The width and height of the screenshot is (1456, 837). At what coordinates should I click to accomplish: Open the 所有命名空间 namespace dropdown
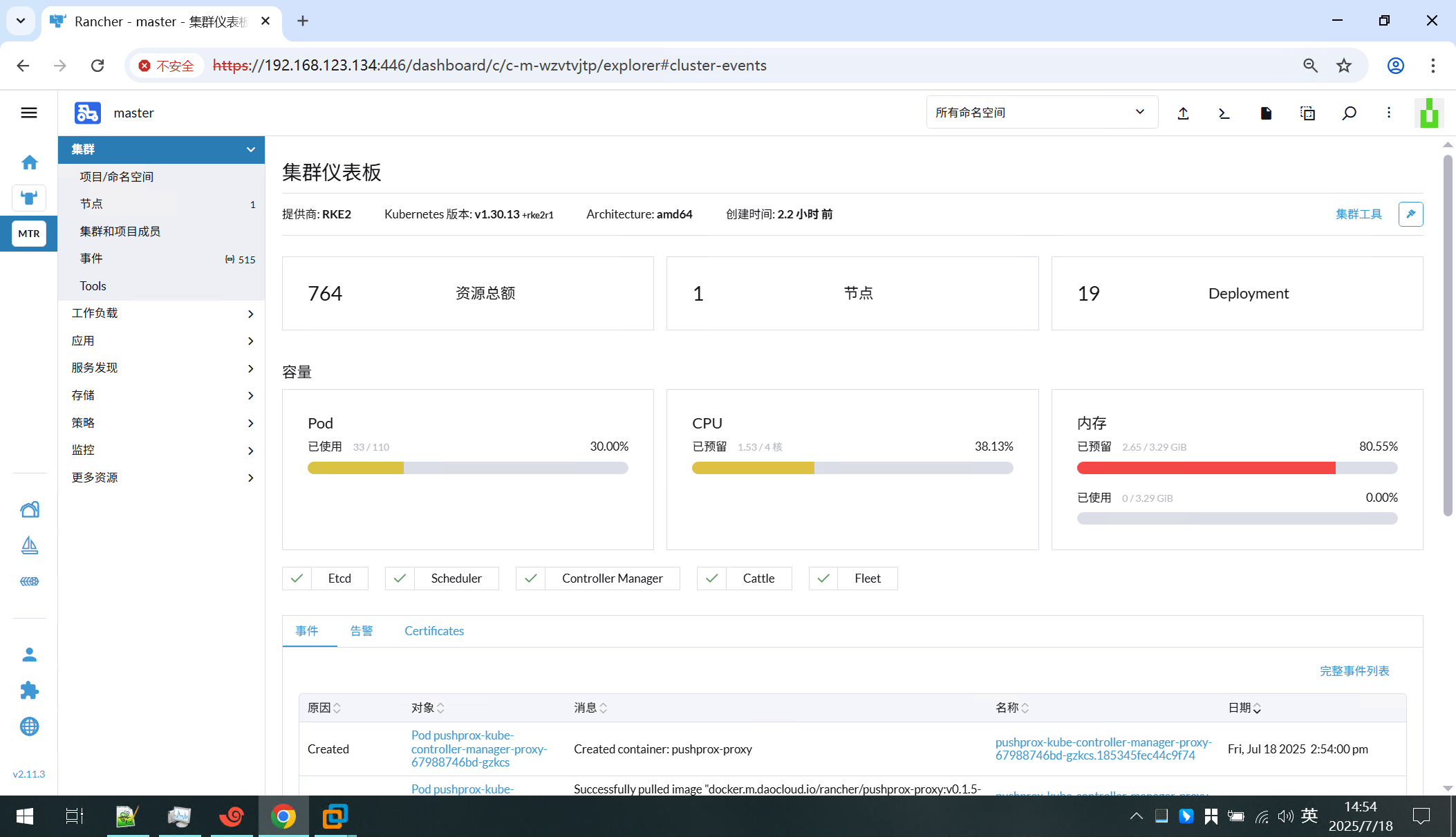pos(1041,113)
